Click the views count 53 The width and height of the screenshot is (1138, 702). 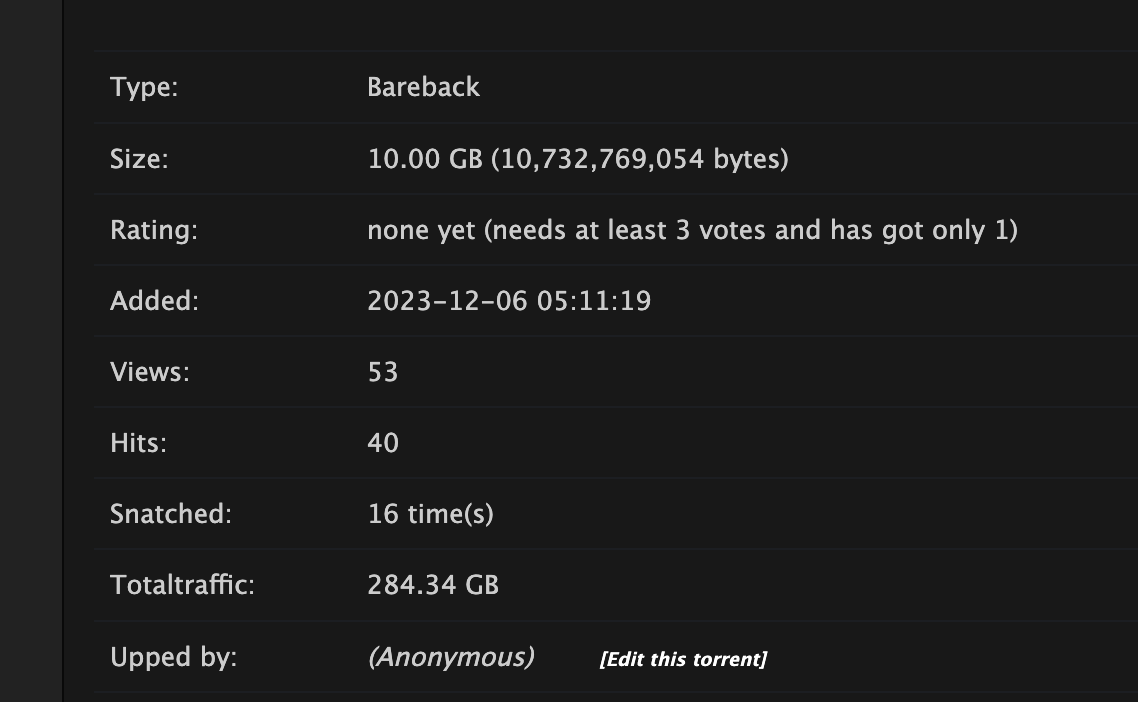[383, 372]
